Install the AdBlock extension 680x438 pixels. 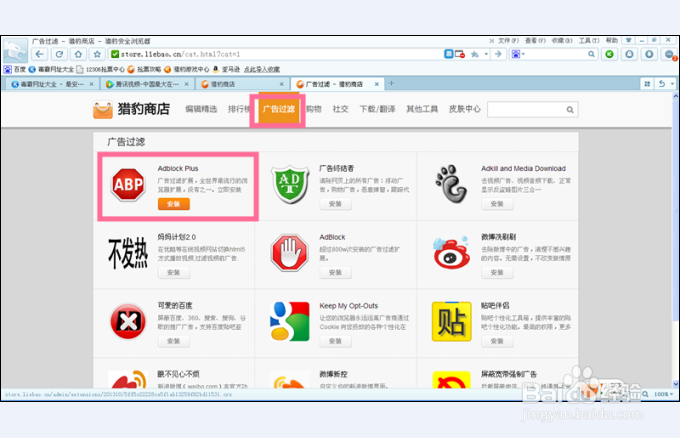click(335, 272)
